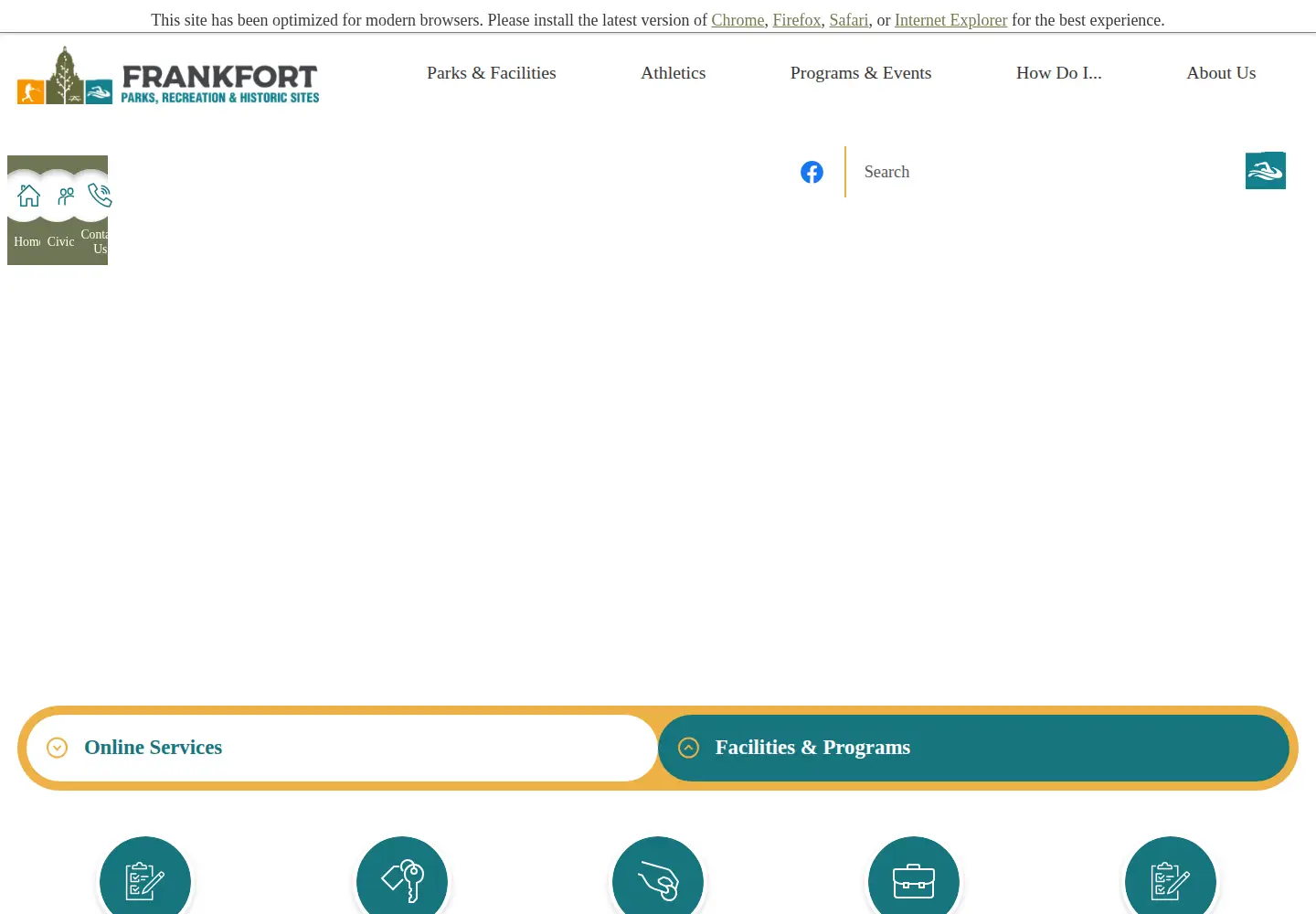This screenshot has width=1316, height=914.
Task: Follow the Internet Explorer link
Action: pos(950,20)
